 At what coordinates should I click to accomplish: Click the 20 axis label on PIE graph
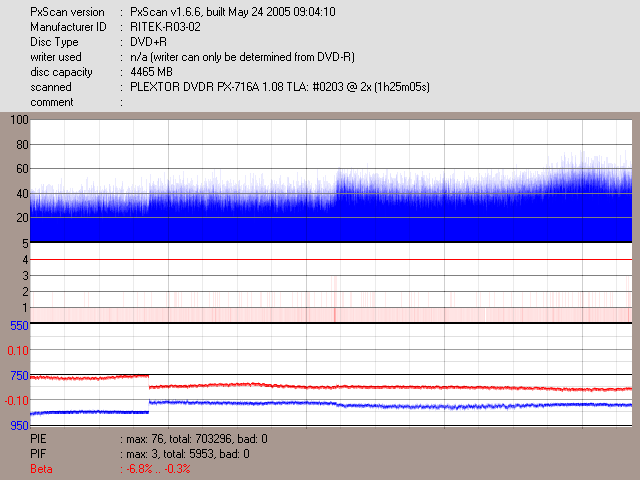coord(22,218)
